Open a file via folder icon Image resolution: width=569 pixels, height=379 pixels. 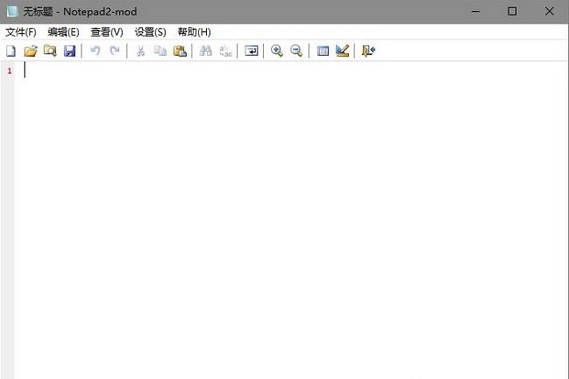coord(30,51)
